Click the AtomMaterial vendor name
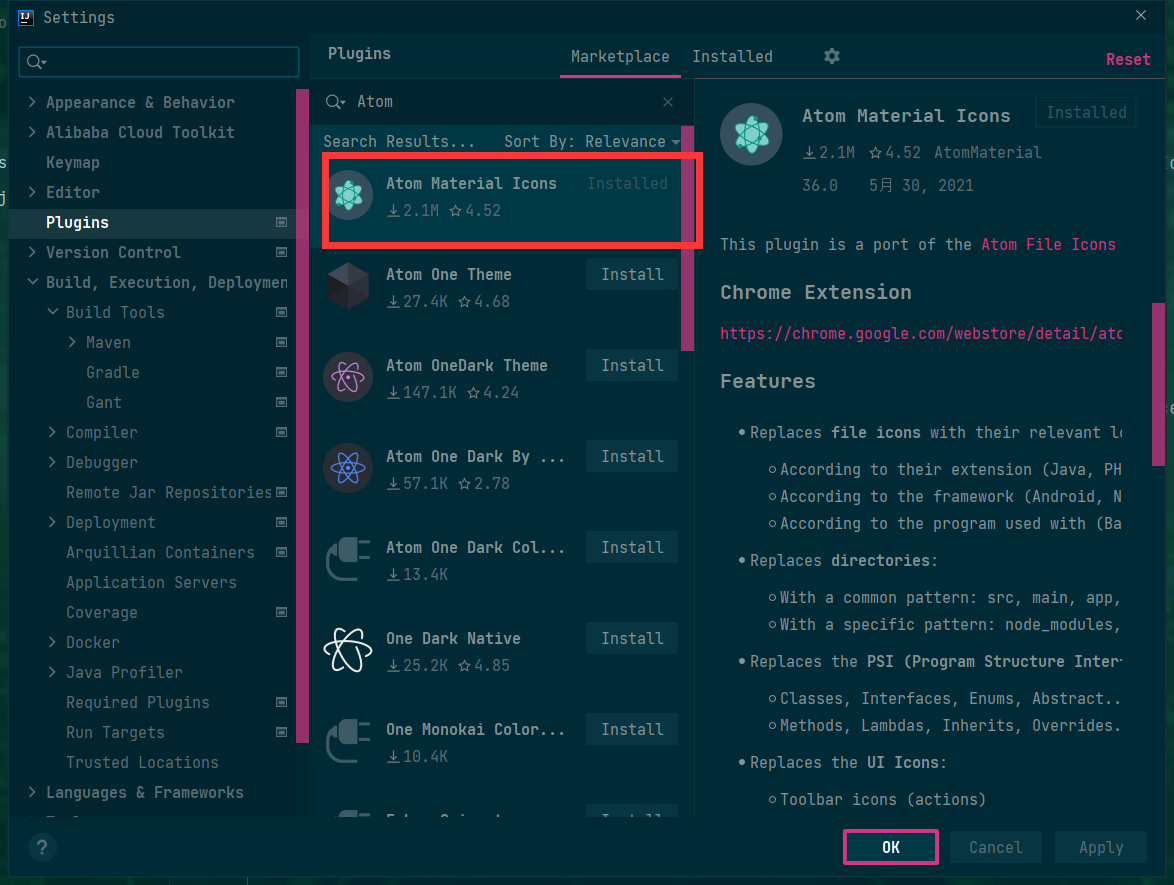Screen dimensions: 1174x885 (x=987, y=153)
